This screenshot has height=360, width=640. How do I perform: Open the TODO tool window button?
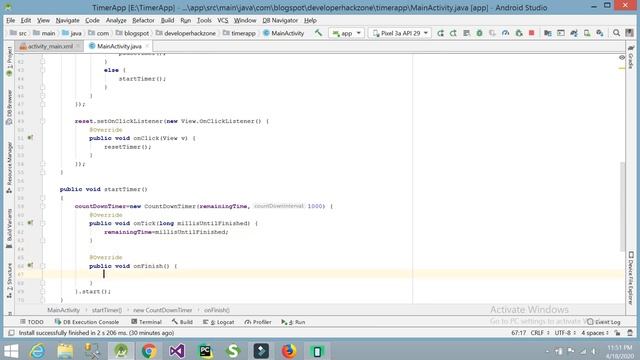tap(31, 322)
